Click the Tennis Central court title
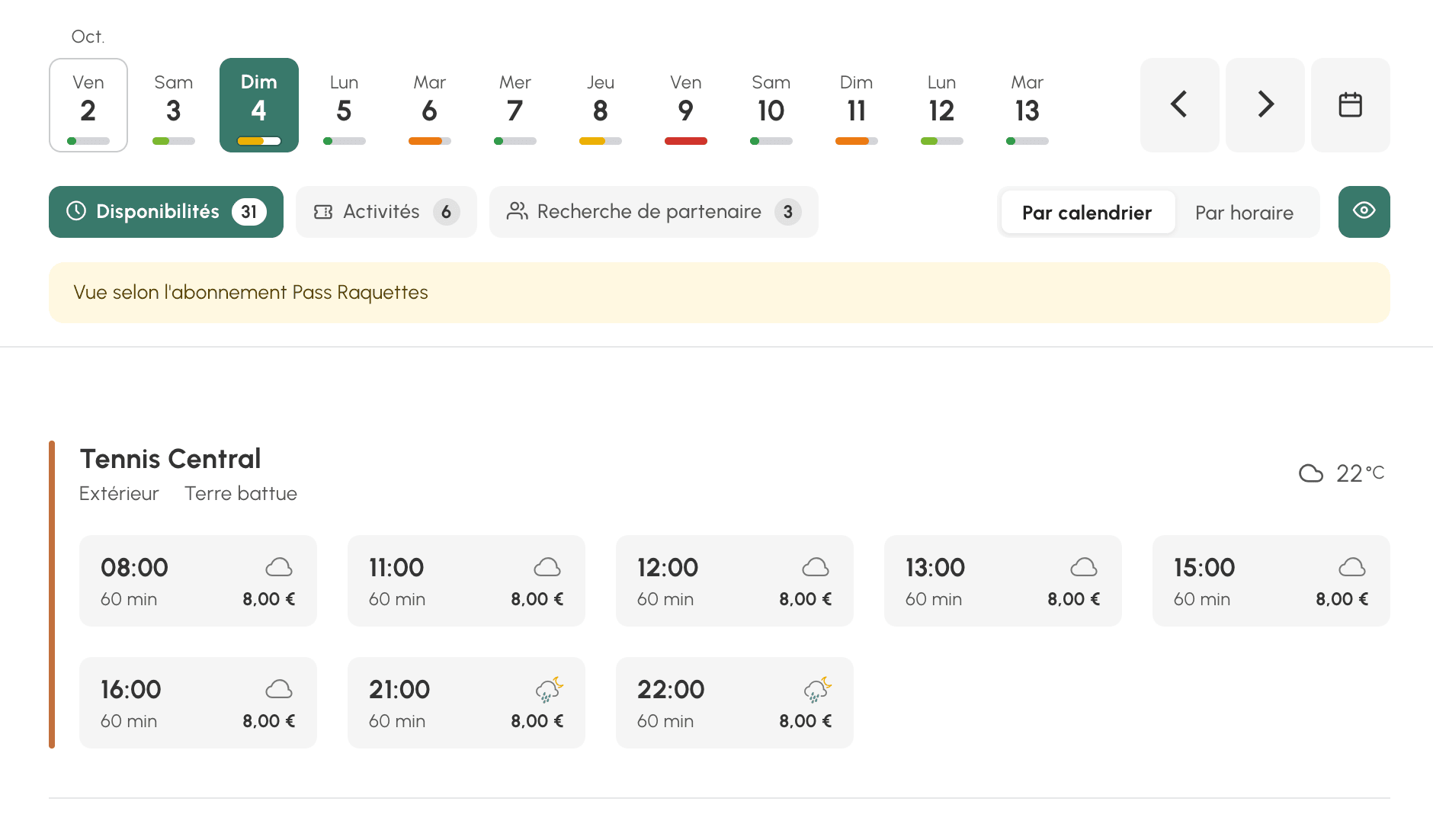1433x840 pixels. click(171, 459)
